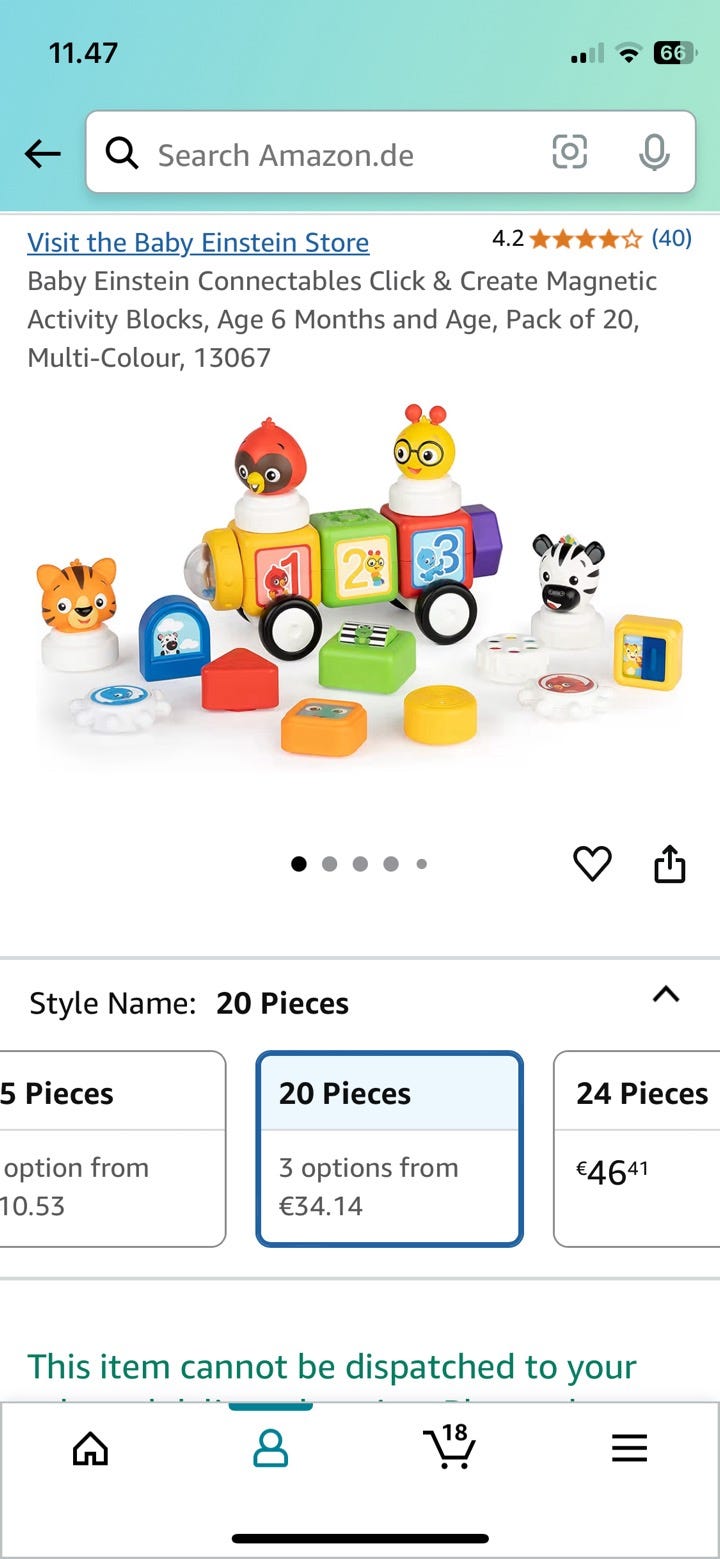Jump to fourth image carousel dot

(x=391, y=864)
